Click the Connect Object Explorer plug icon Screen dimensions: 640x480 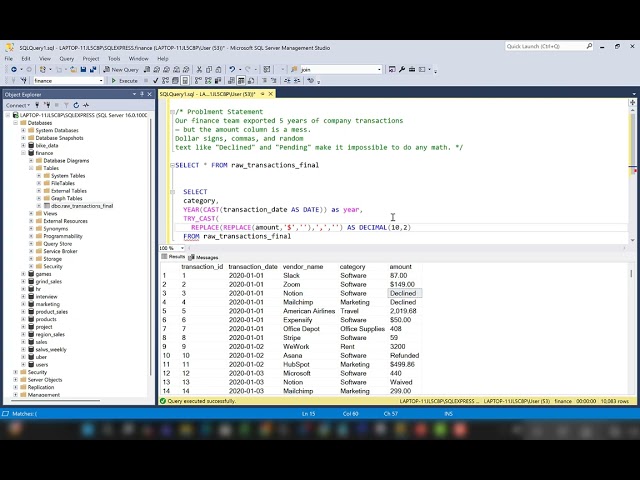[x=37, y=105]
